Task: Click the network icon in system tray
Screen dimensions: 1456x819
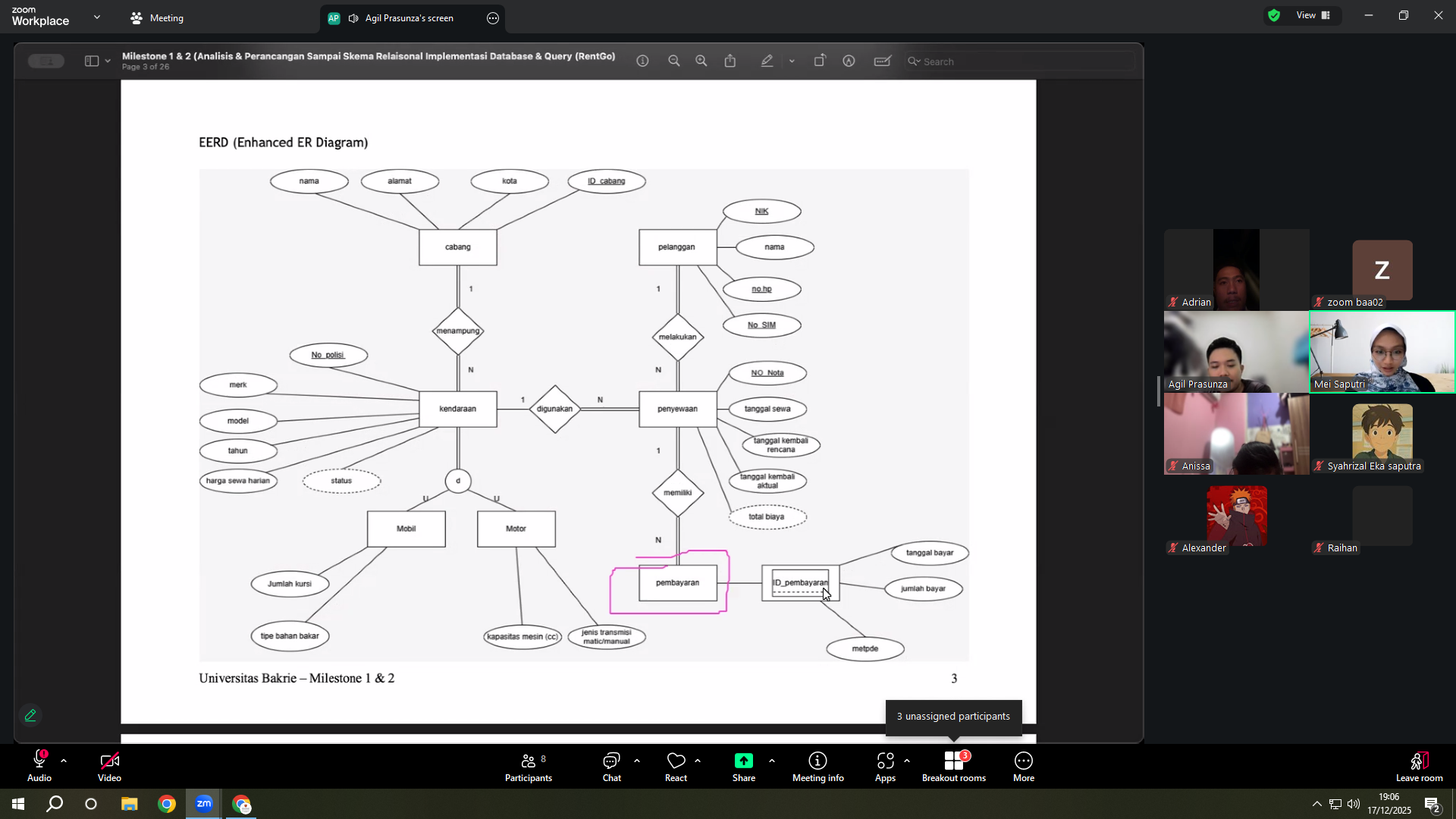Action: 1335,804
